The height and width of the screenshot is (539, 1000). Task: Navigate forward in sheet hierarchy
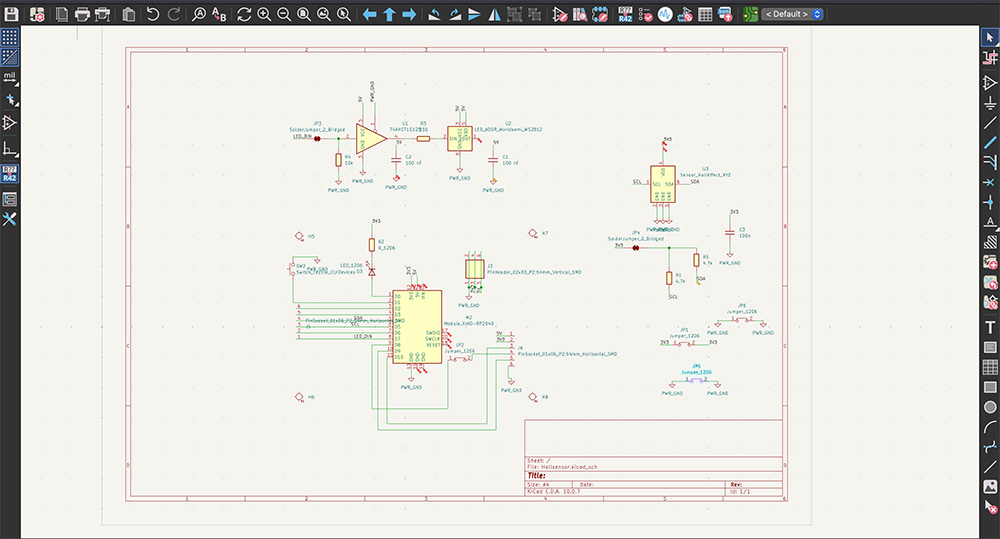tap(409, 14)
